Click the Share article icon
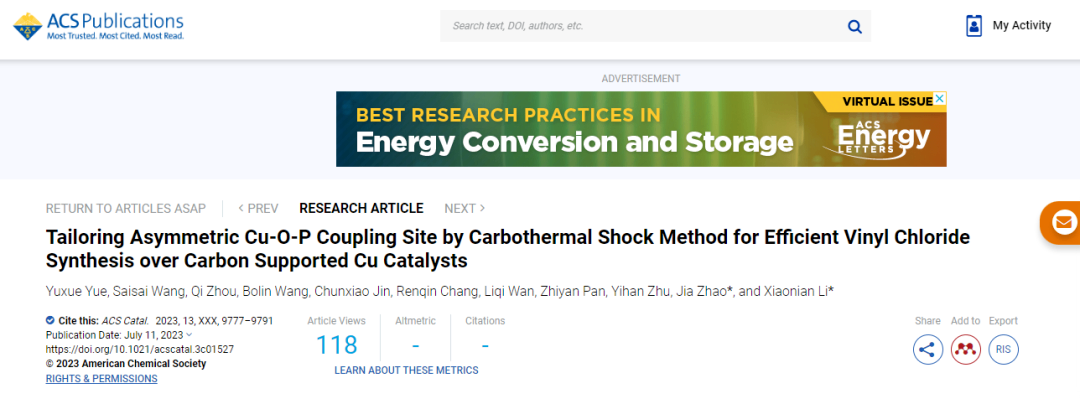The image size is (1080, 404). (928, 349)
